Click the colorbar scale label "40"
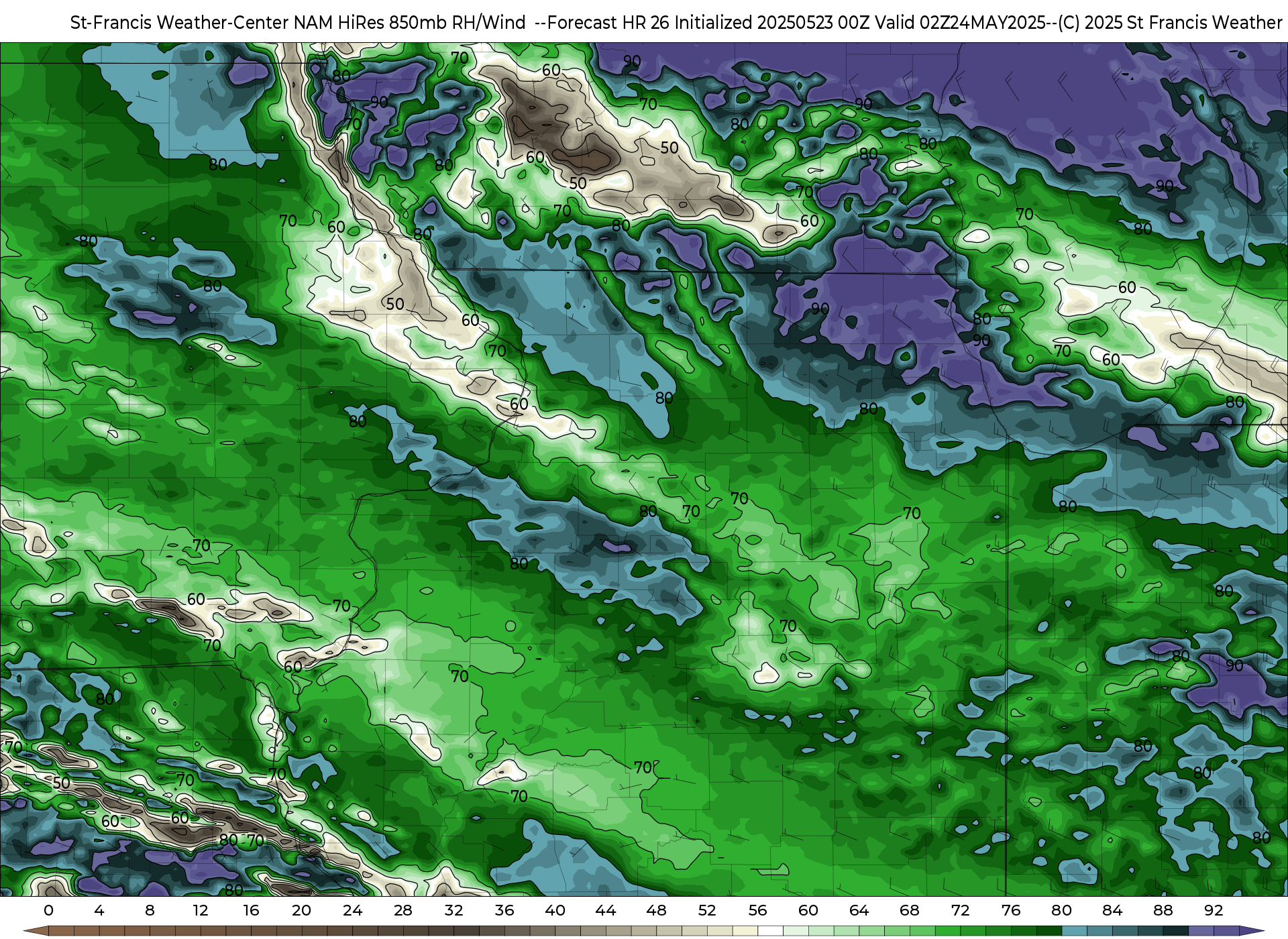 coord(555,910)
